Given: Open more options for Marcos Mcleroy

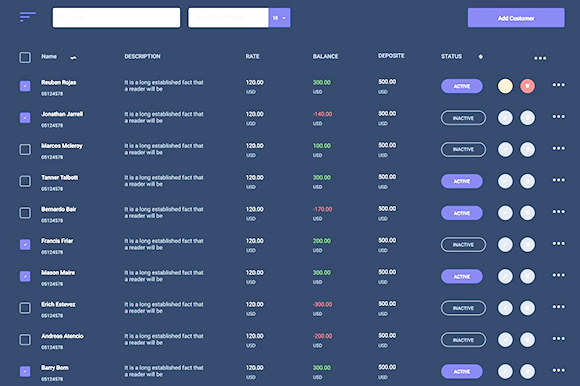Looking at the screenshot, I should click(559, 148).
